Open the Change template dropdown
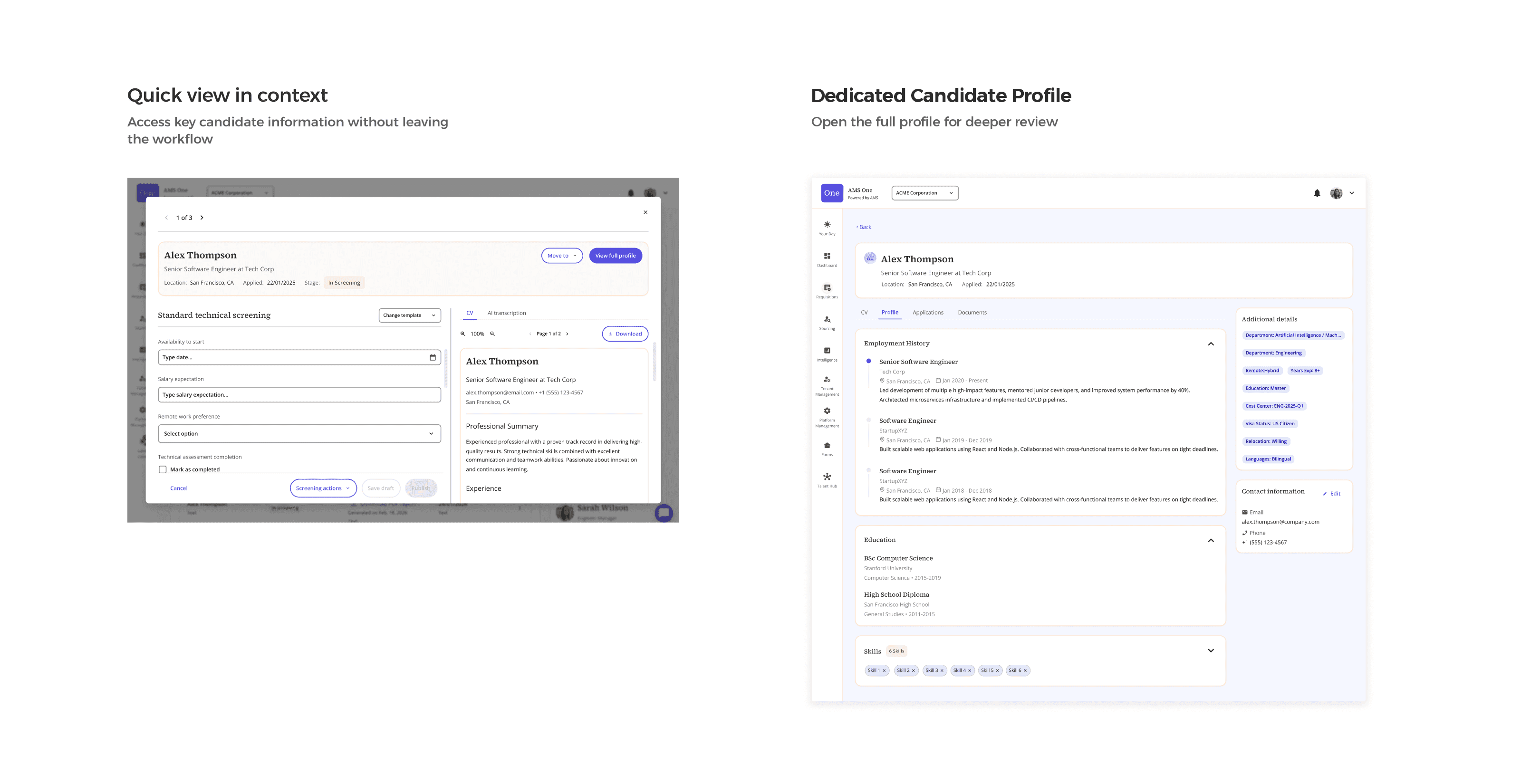 pyautogui.click(x=410, y=315)
